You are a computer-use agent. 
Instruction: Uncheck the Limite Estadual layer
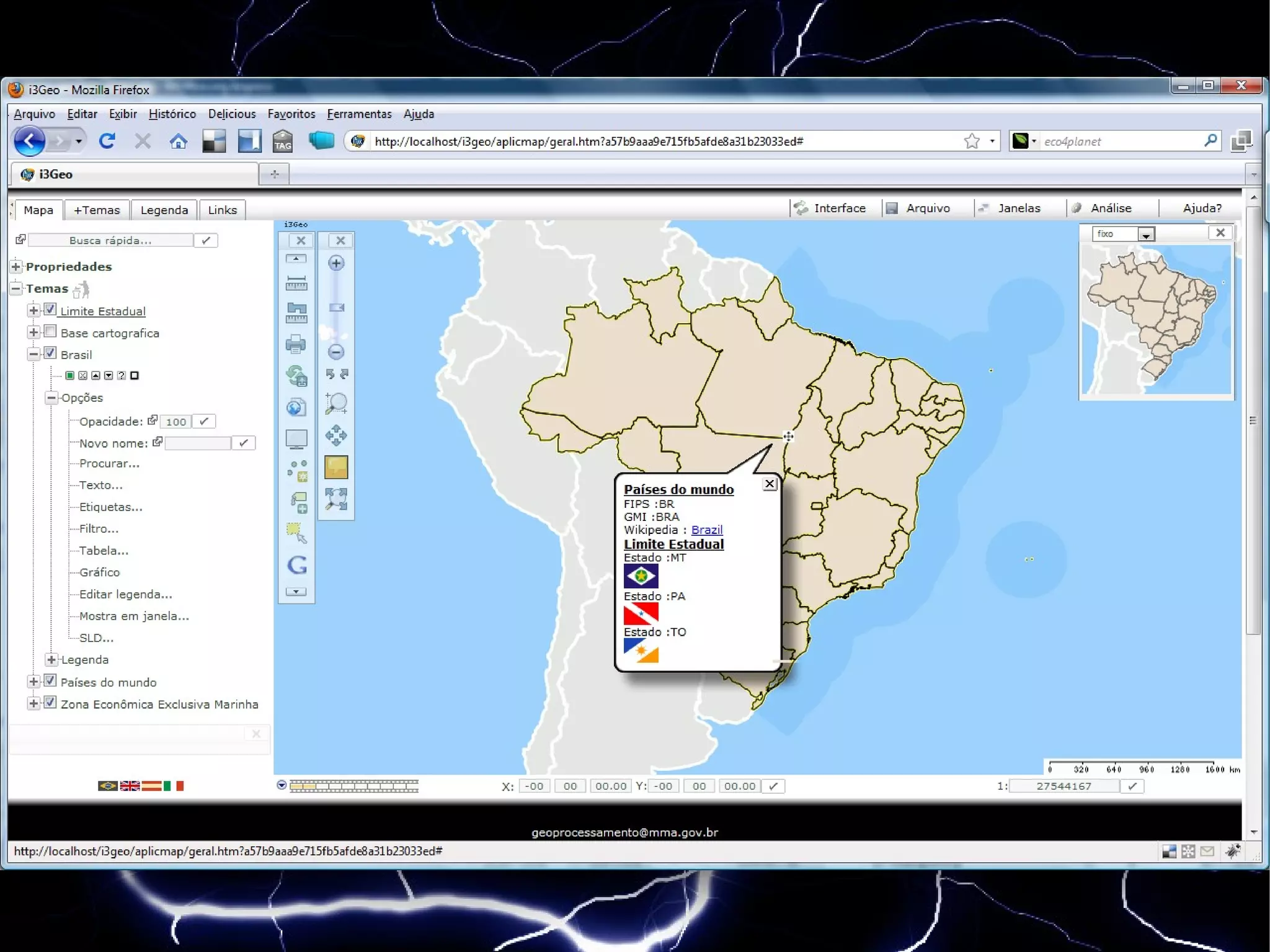tap(51, 309)
